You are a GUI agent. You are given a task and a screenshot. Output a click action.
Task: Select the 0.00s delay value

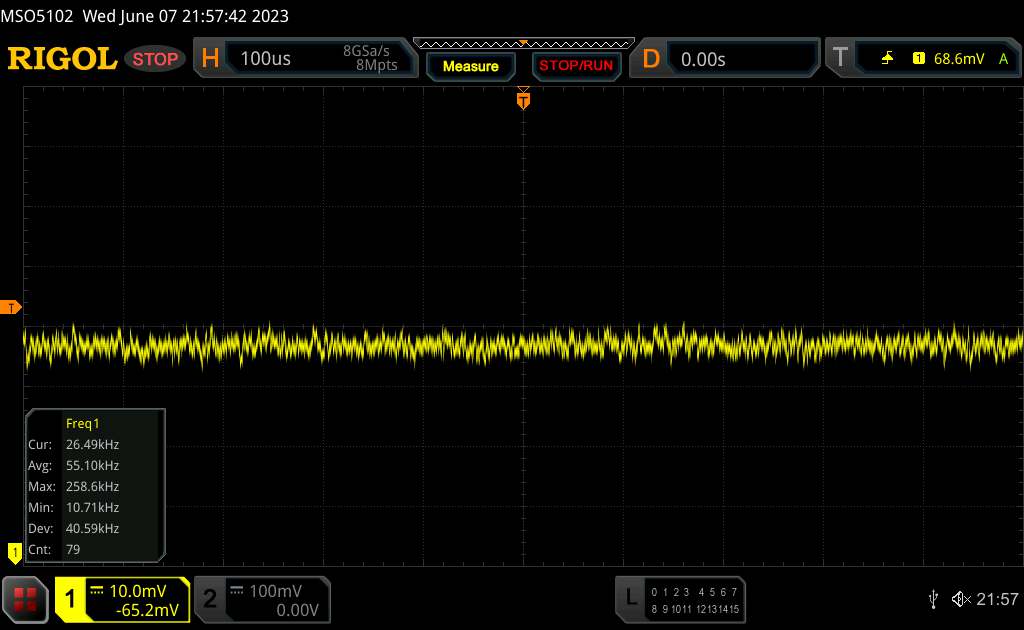[703, 59]
